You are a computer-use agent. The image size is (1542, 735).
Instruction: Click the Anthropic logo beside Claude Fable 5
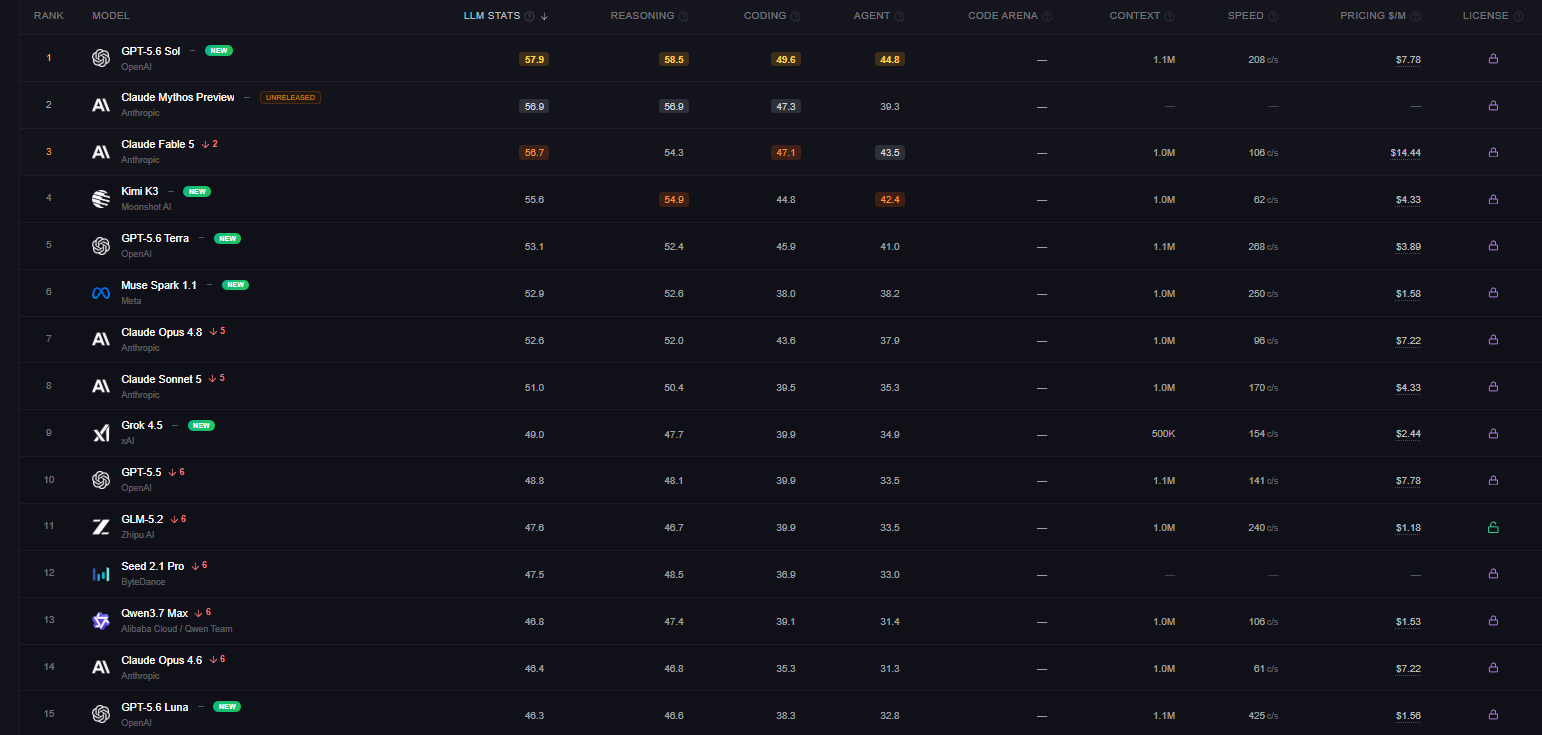coord(101,152)
